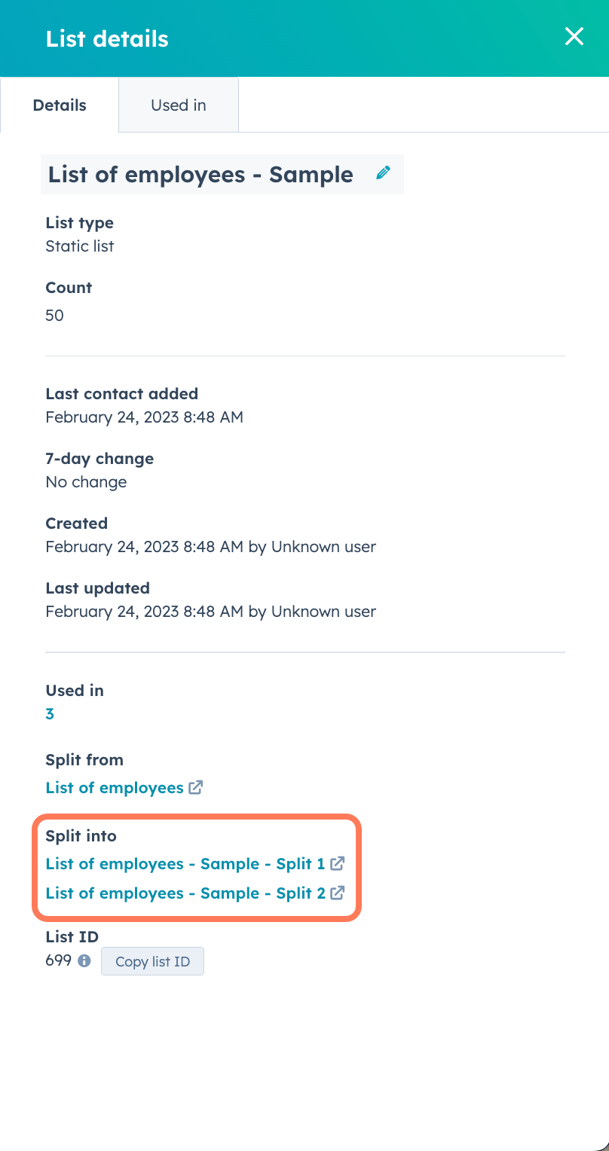The height and width of the screenshot is (1151, 609).
Task: Click external link icon next to List of employees
Action: pyautogui.click(x=196, y=787)
